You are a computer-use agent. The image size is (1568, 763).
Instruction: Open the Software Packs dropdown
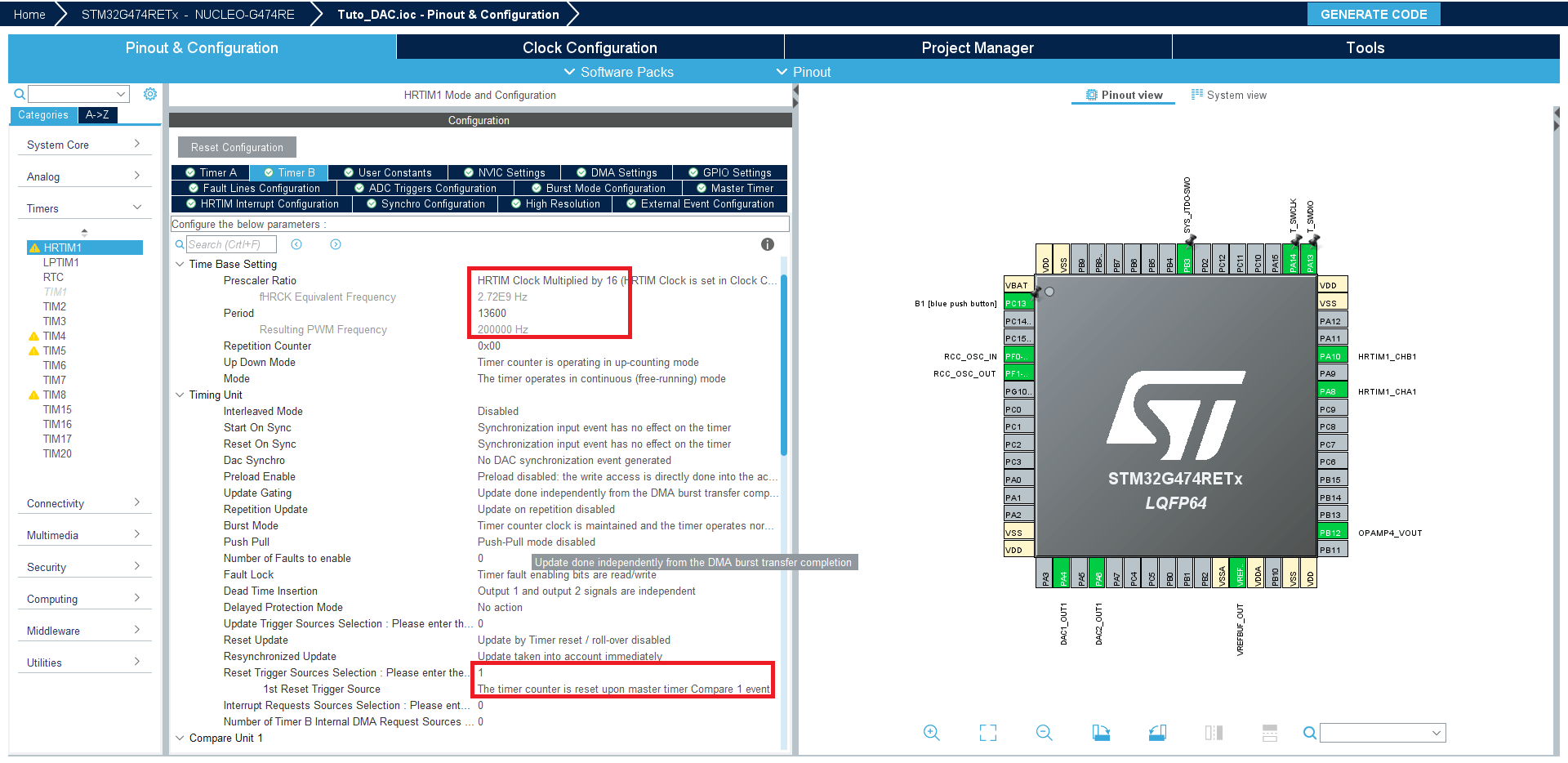coord(619,72)
